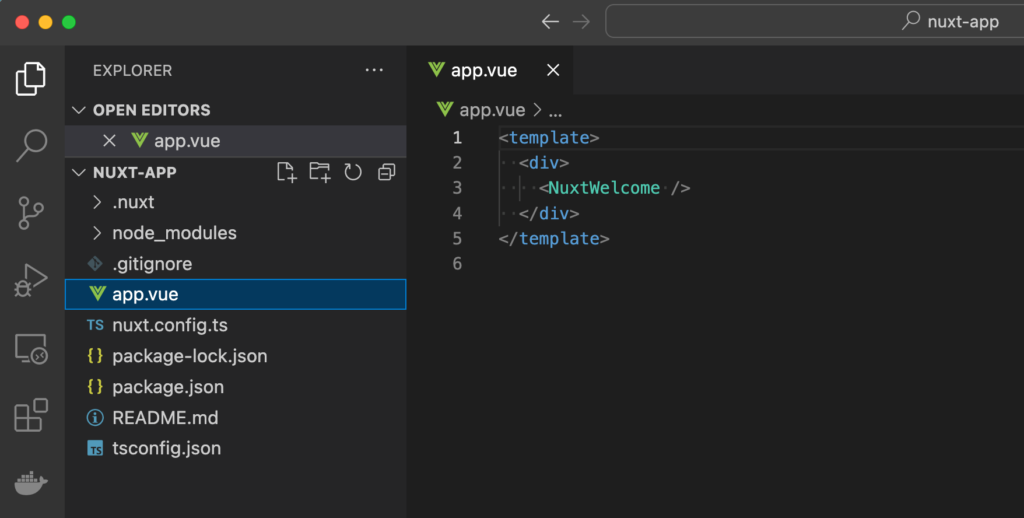This screenshot has width=1024, height=518.
Task: Open Explorer more actions ellipsis menu
Action: point(374,70)
